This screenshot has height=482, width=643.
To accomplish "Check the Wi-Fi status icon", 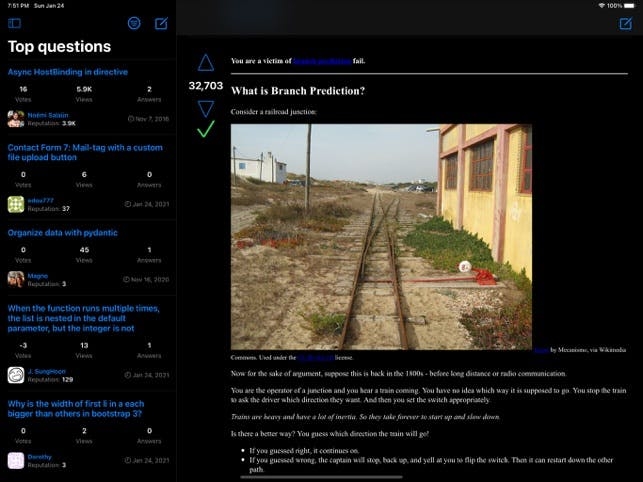I will (x=602, y=5).
